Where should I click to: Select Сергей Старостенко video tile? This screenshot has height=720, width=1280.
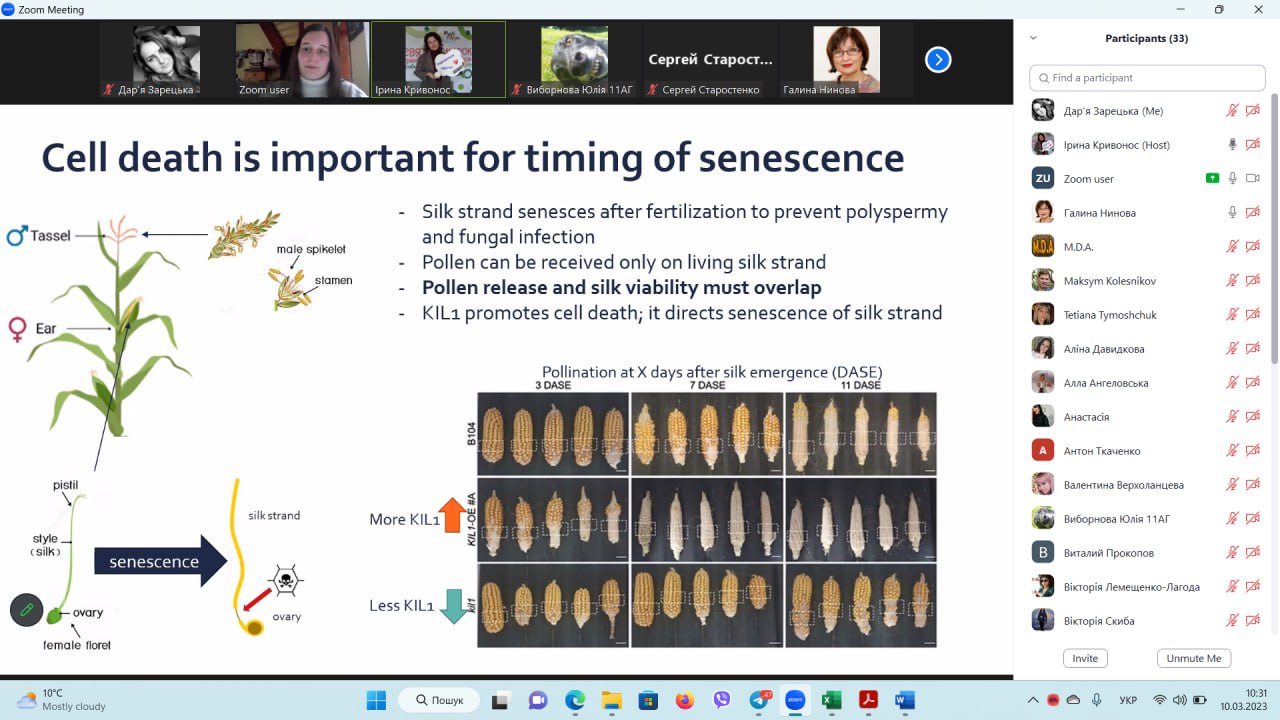(x=710, y=60)
